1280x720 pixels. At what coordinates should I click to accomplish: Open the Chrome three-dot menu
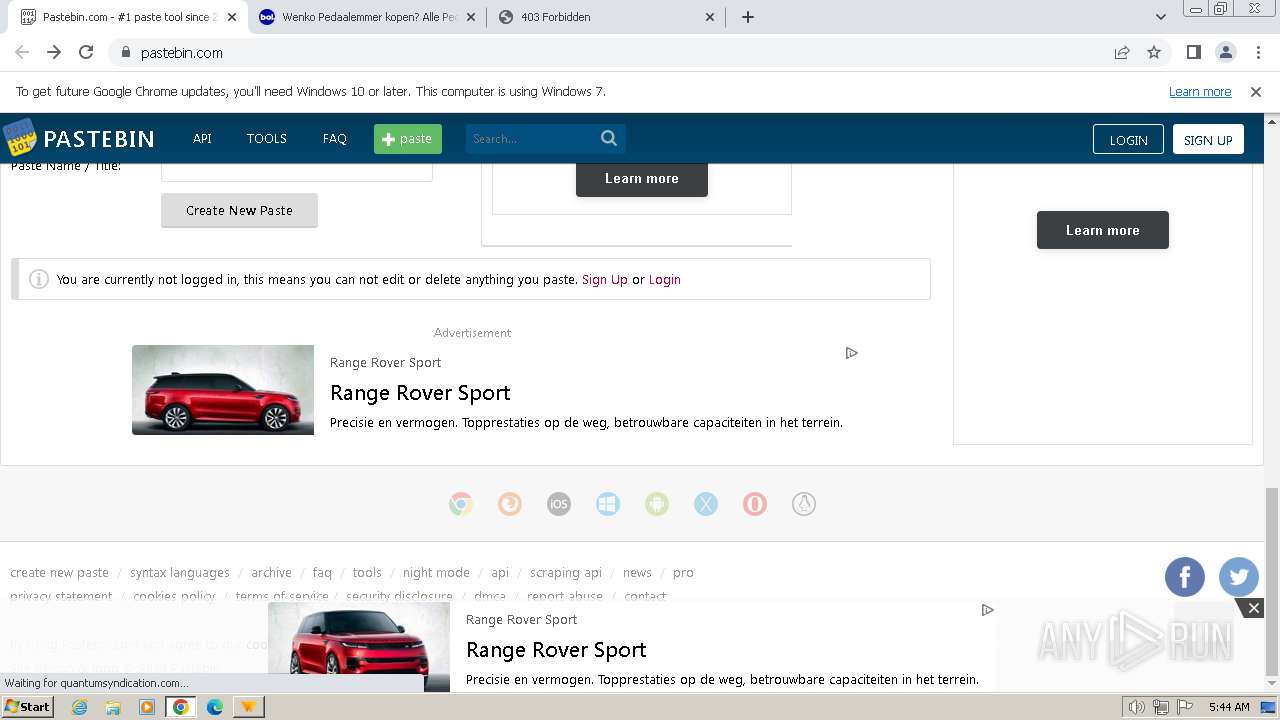click(x=1258, y=52)
